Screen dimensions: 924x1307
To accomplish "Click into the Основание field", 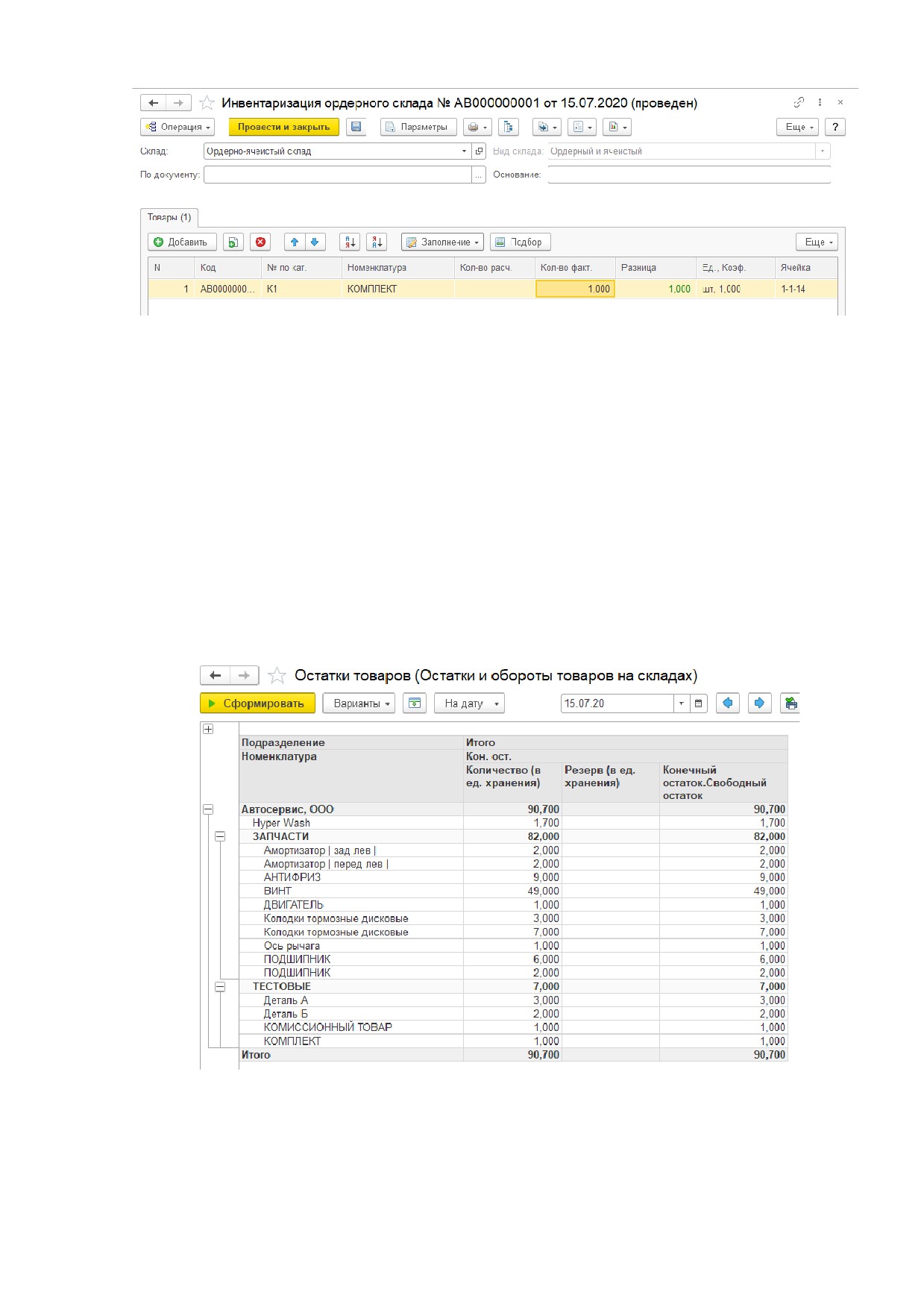I will click(689, 175).
